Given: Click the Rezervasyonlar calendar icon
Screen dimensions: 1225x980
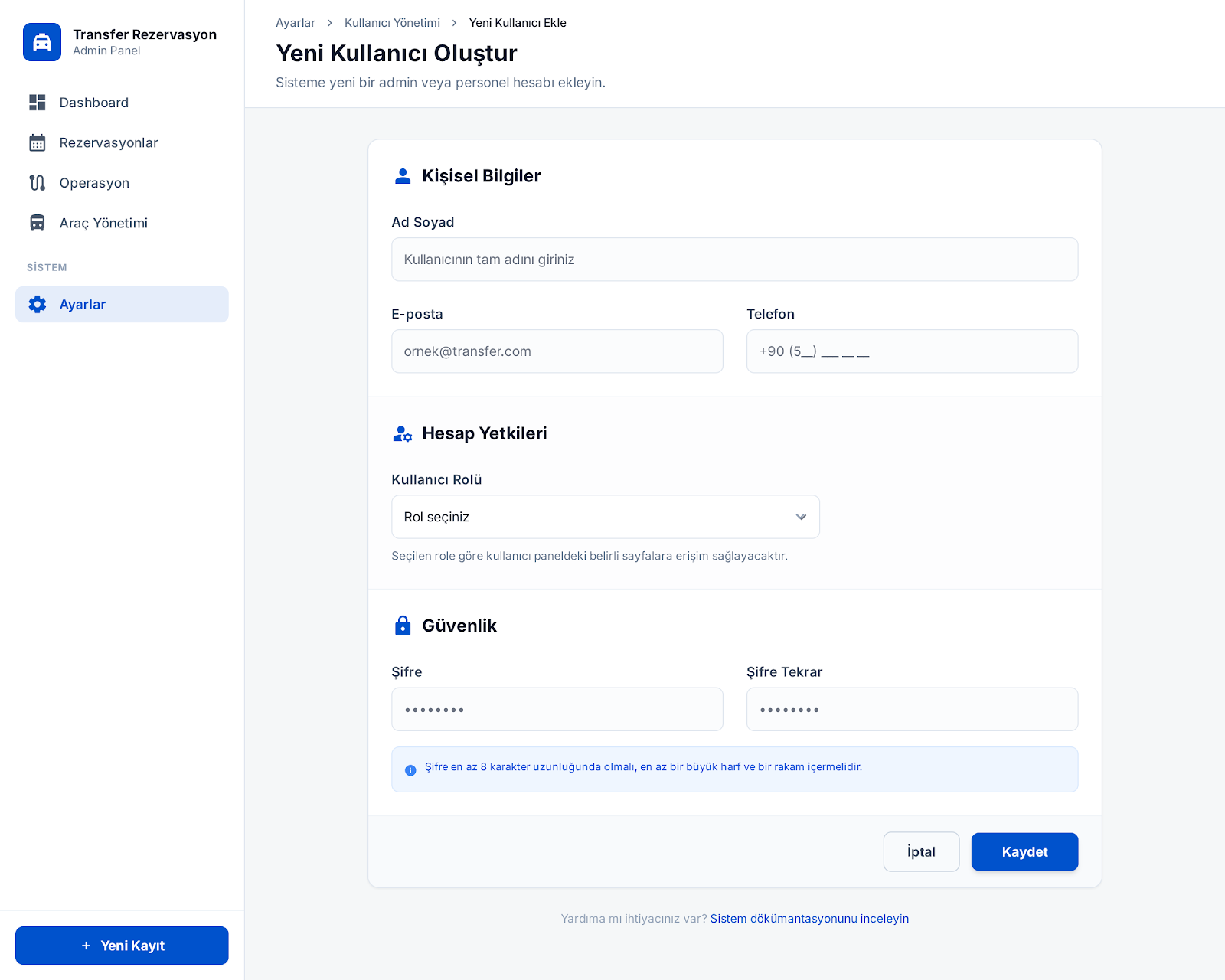Looking at the screenshot, I should click(38, 143).
